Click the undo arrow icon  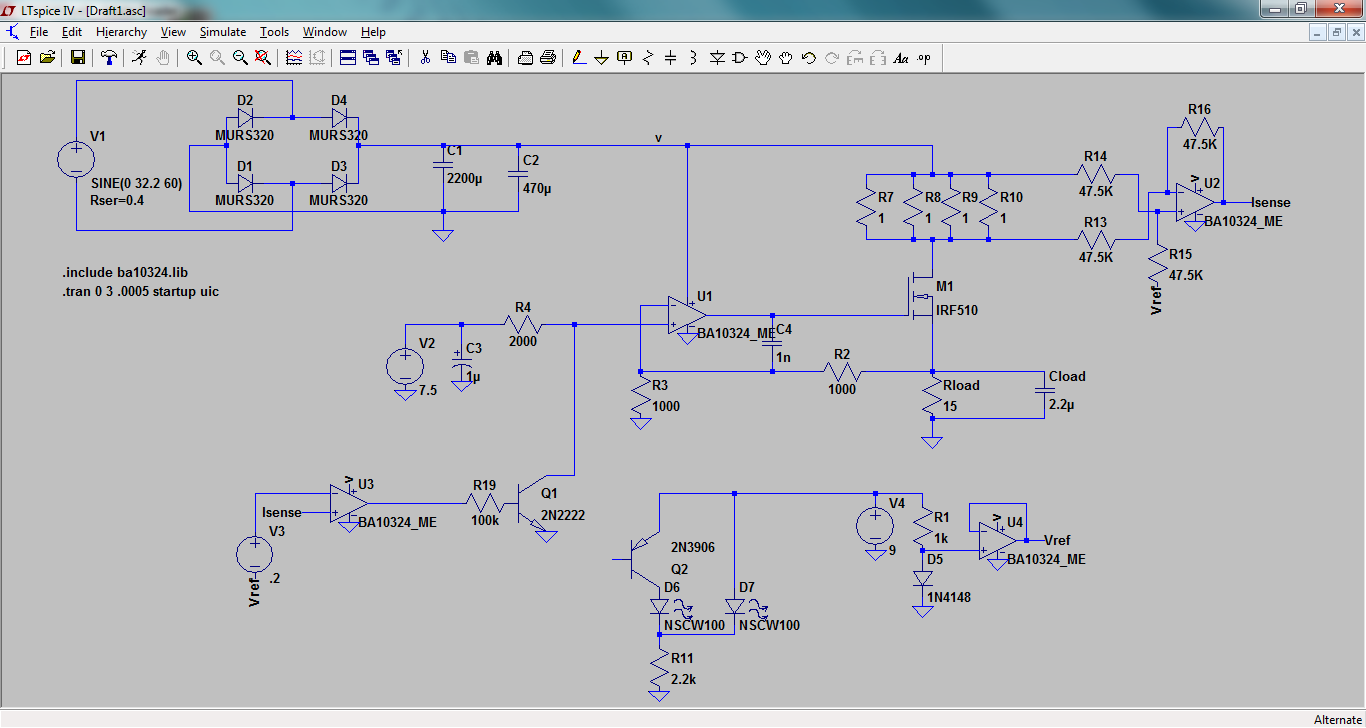tap(809, 58)
